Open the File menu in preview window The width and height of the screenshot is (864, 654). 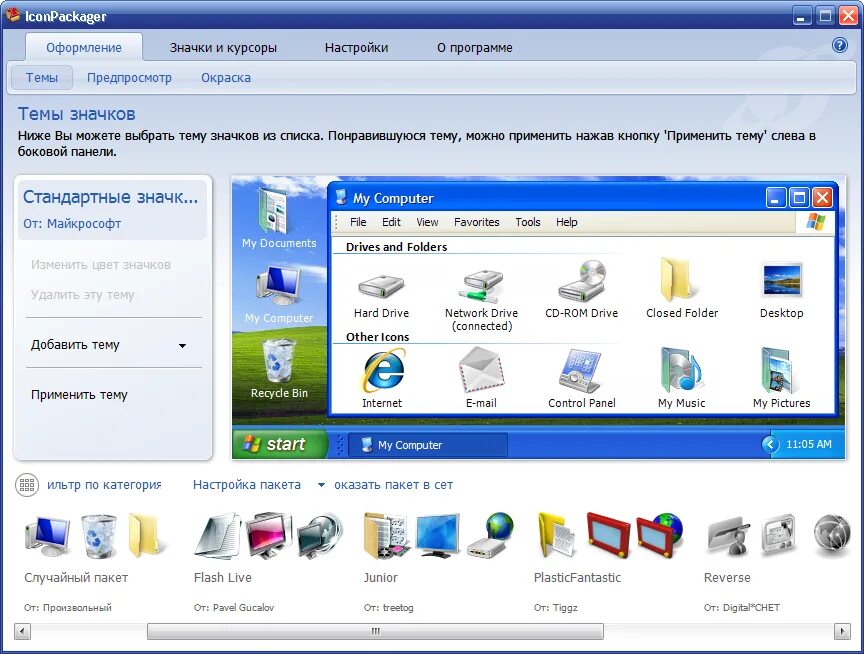point(358,222)
